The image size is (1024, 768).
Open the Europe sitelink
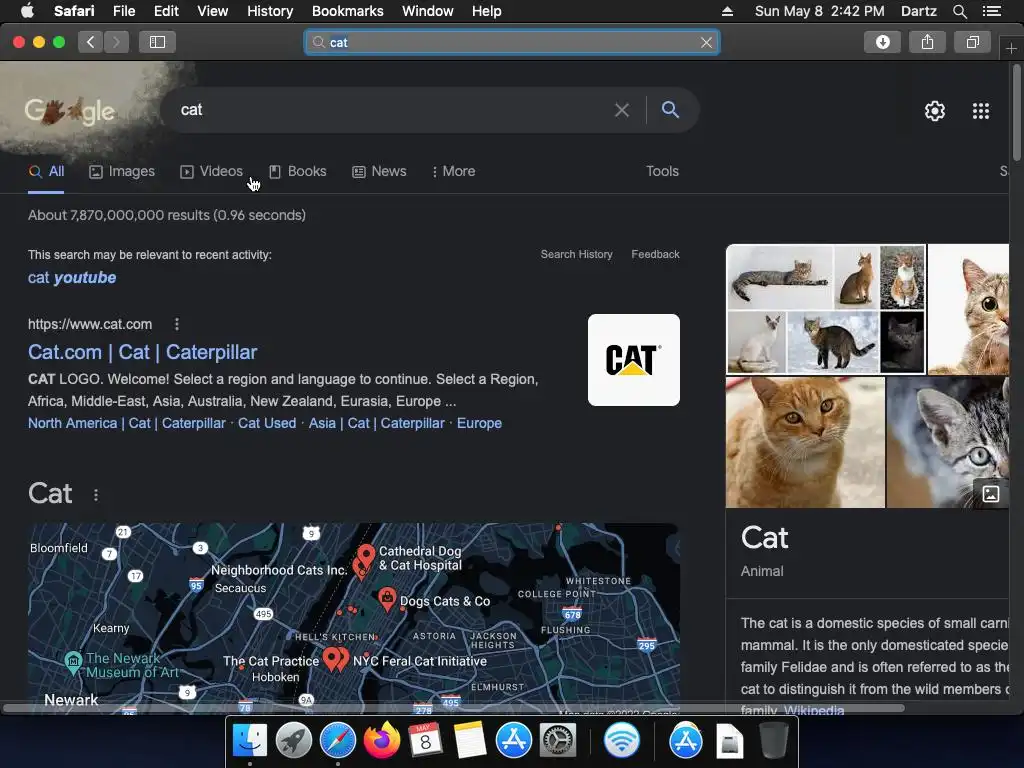tap(479, 423)
